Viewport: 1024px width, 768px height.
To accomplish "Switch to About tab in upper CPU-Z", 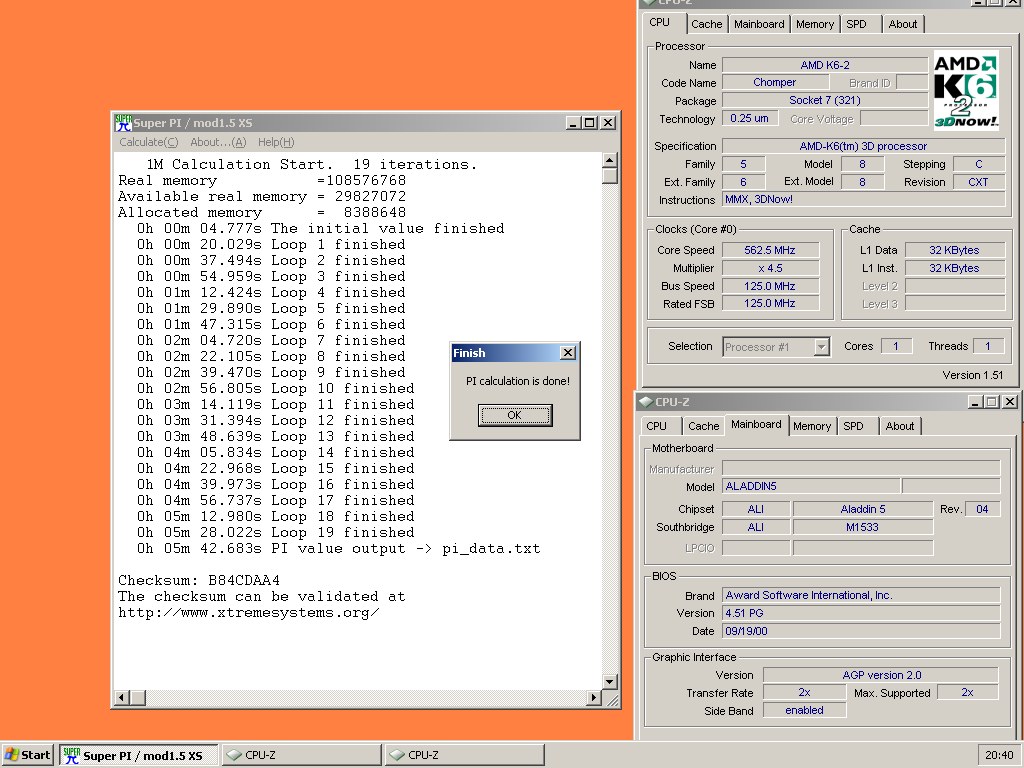I will point(903,24).
